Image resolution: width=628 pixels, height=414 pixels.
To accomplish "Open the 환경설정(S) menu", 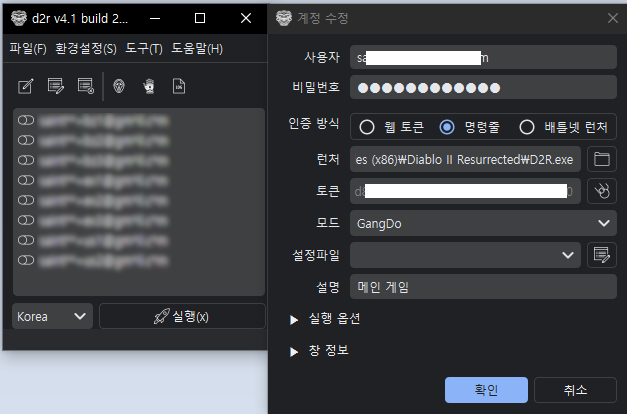I will coord(86,49).
